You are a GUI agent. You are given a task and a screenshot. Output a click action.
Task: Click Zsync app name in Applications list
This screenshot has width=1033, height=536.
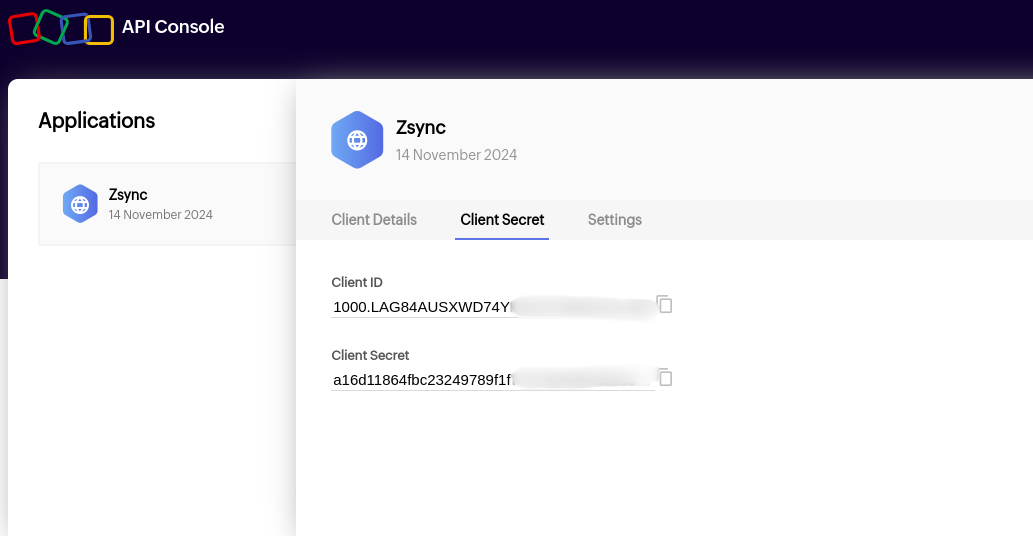pyautogui.click(x=128, y=195)
